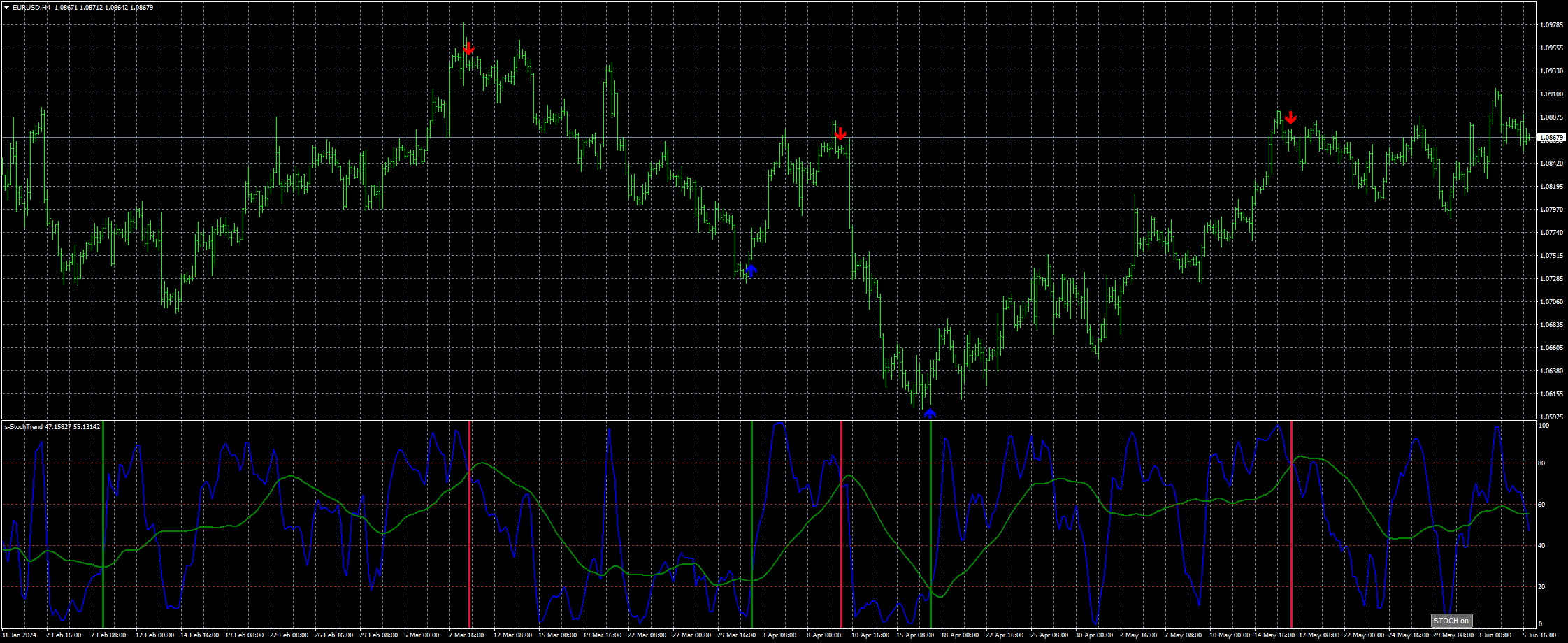Click the 31 Jan 2024 date label
This screenshot has width=1568, height=643.
pyautogui.click(x=19, y=636)
